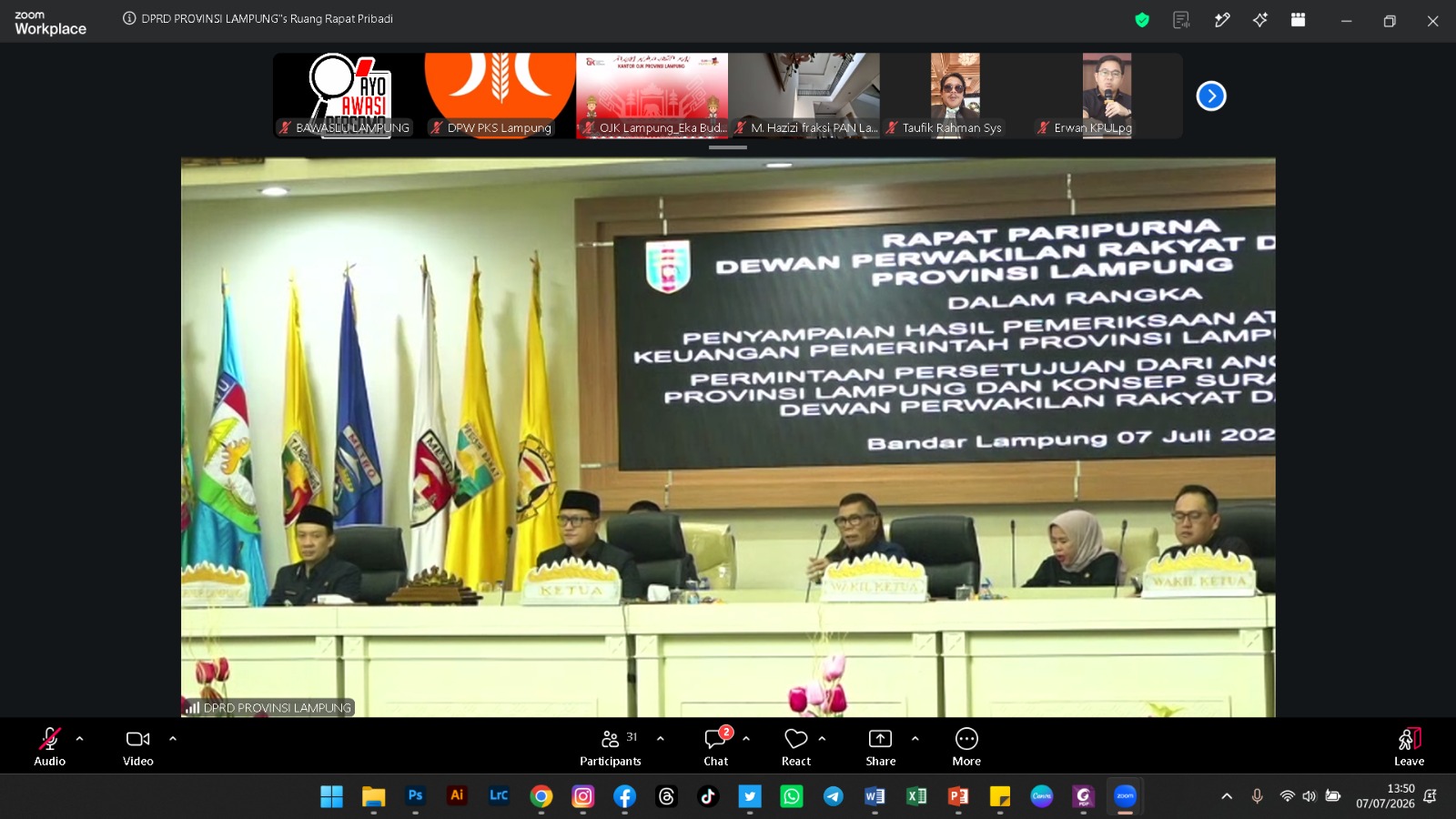Screen dimensions: 1456x819
Task: Click the Share screen icon
Action: pyautogui.click(x=880, y=739)
